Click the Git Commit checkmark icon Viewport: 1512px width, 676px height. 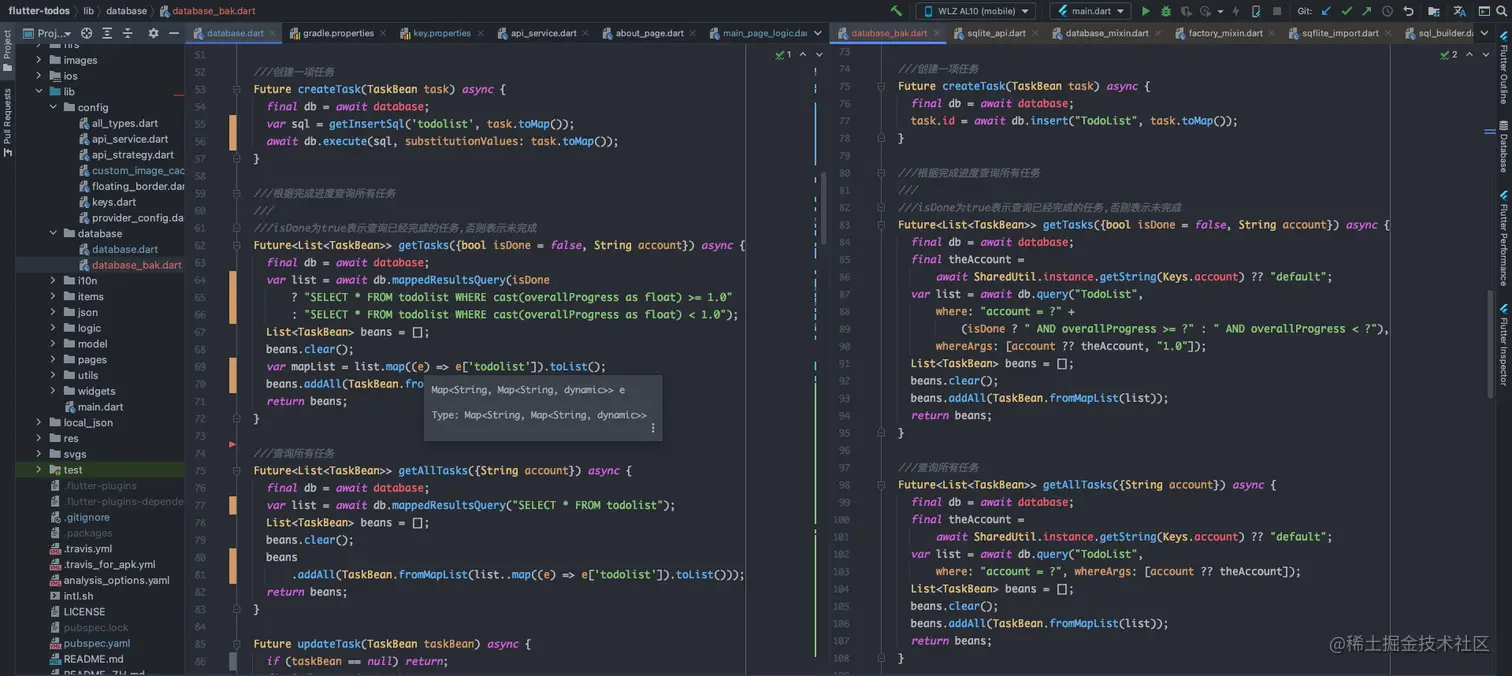pos(1346,11)
